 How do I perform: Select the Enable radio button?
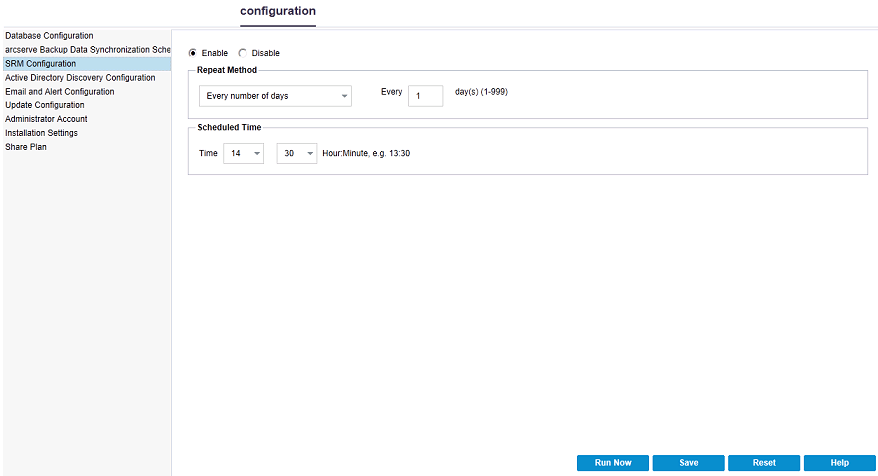click(x=193, y=53)
